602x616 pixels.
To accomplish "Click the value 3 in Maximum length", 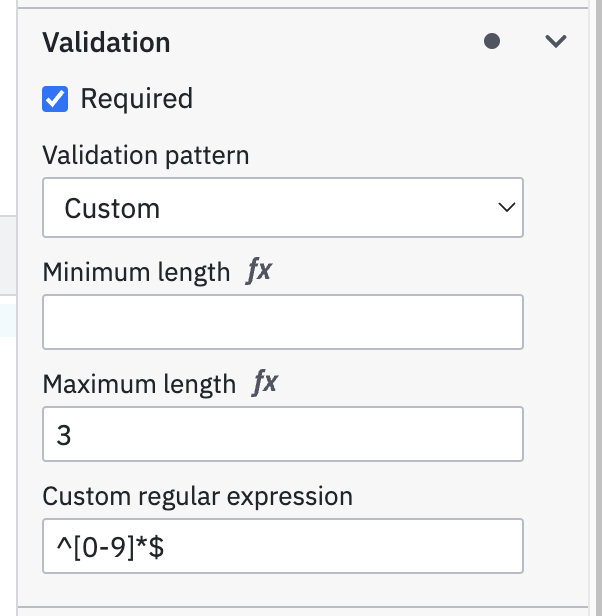I will coord(64,435).
